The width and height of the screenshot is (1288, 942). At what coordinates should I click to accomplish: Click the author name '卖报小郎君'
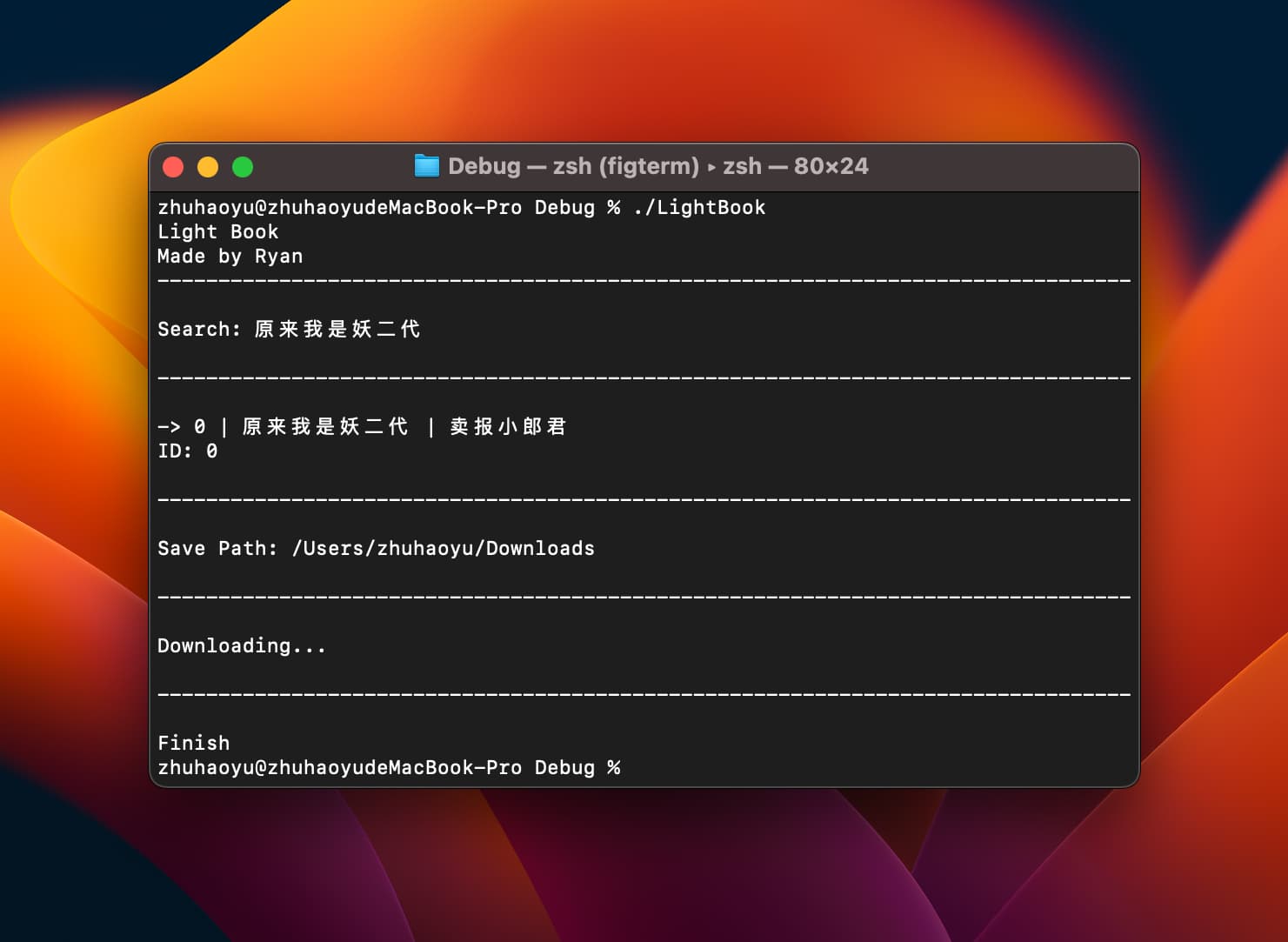click(x=508, y=427)
